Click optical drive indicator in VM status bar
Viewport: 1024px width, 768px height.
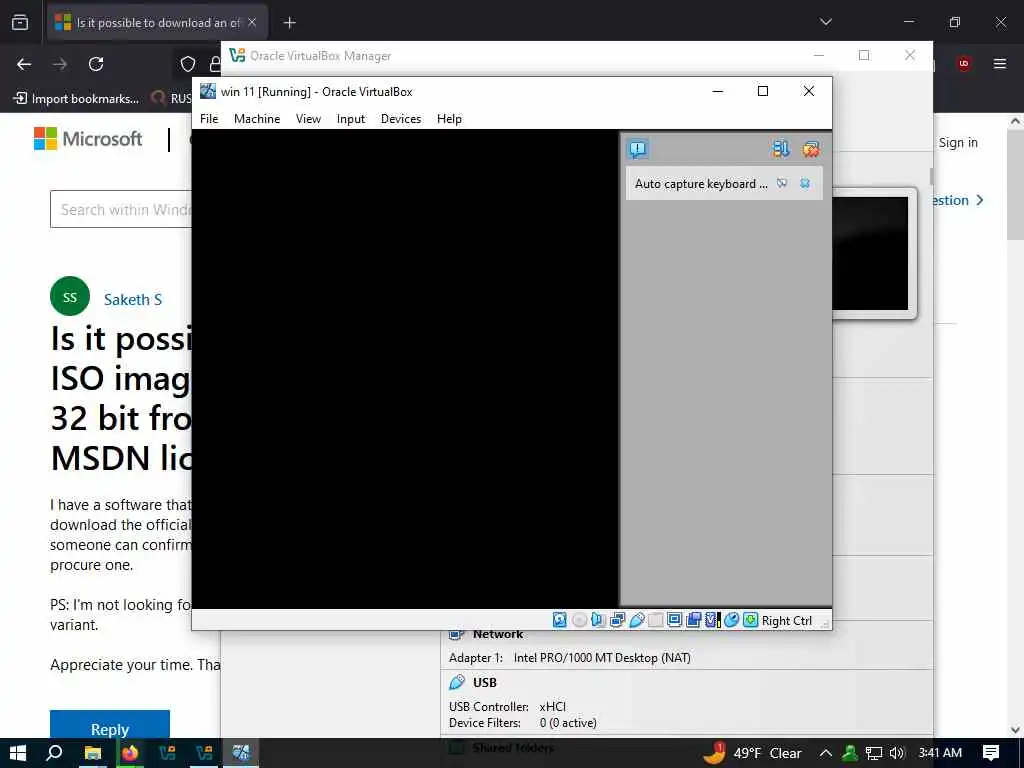(579, 620)
